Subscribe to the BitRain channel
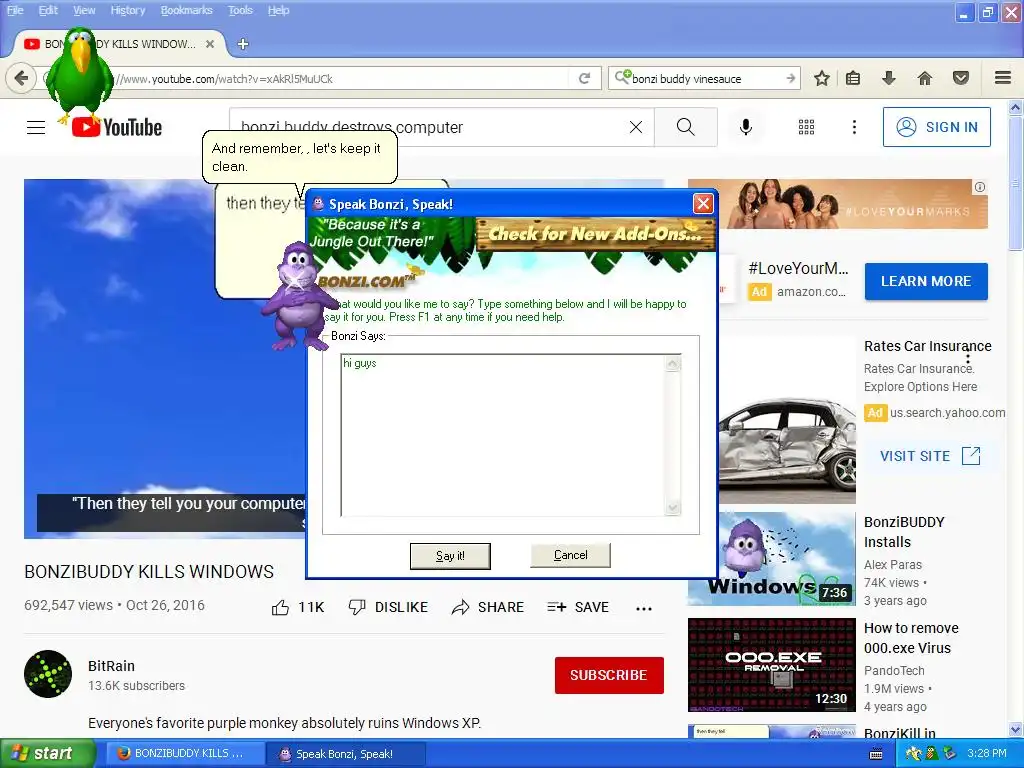 point(609,675)
